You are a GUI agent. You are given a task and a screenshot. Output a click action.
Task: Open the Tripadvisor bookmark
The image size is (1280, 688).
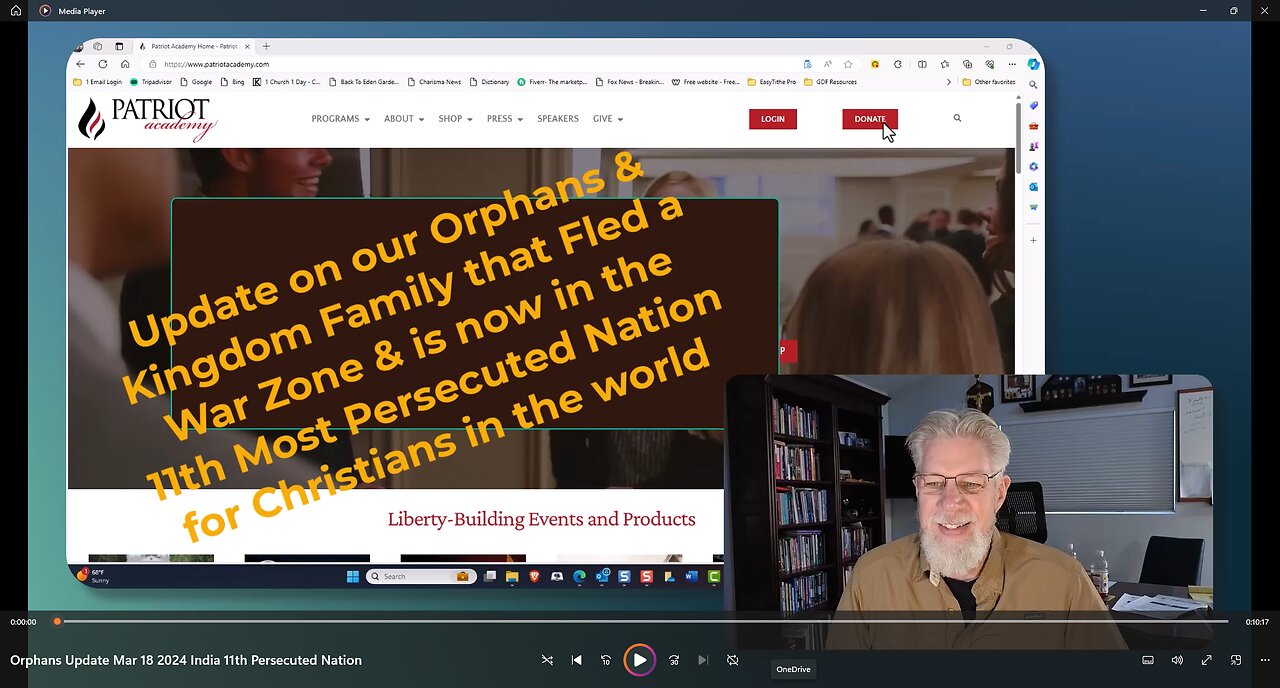pyautogui.click(x=151, y=82)
